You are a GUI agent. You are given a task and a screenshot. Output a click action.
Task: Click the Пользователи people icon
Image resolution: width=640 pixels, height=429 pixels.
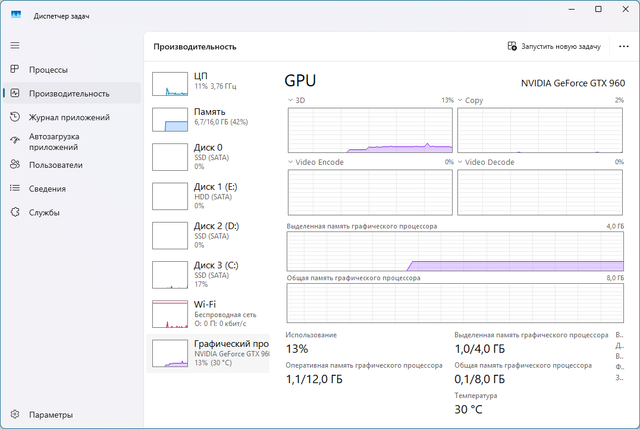point(15,164)
